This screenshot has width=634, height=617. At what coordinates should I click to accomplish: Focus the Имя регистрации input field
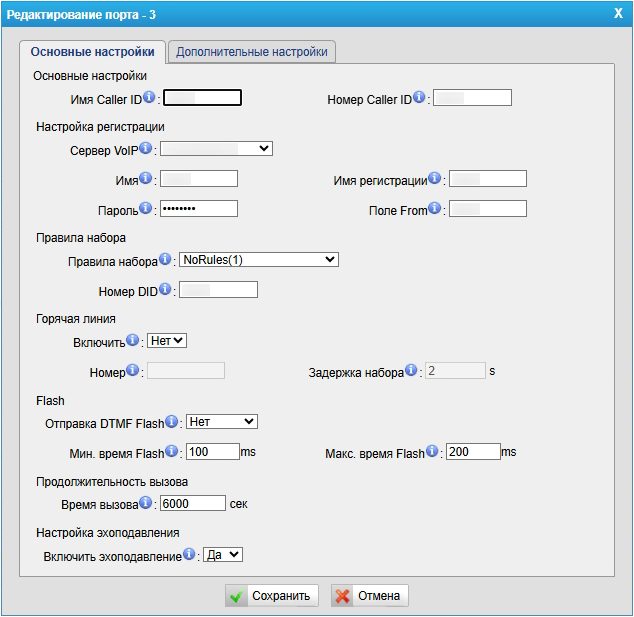coord(488,178)
